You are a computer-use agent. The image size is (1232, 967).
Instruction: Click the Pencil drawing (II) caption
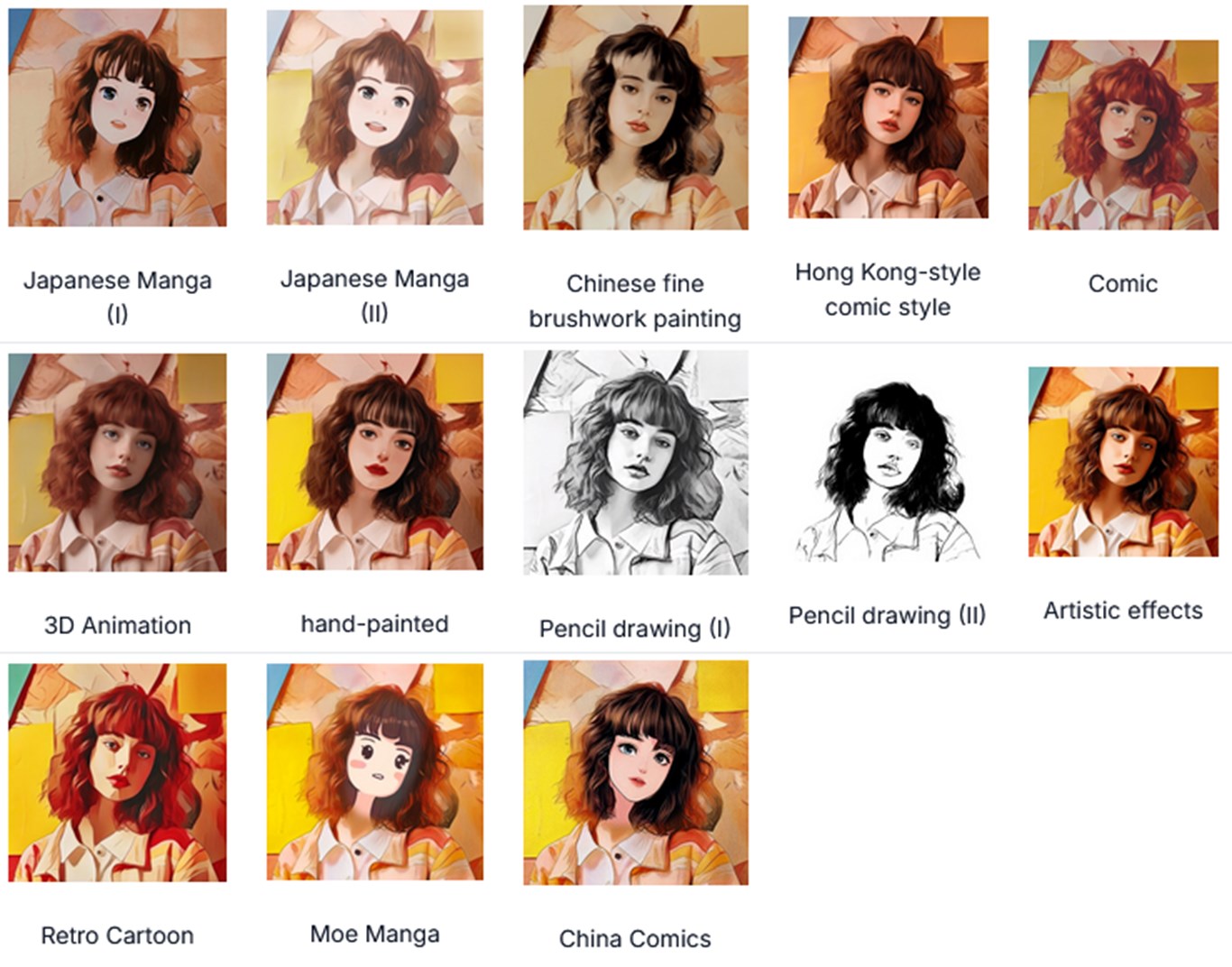pos(887,615)
